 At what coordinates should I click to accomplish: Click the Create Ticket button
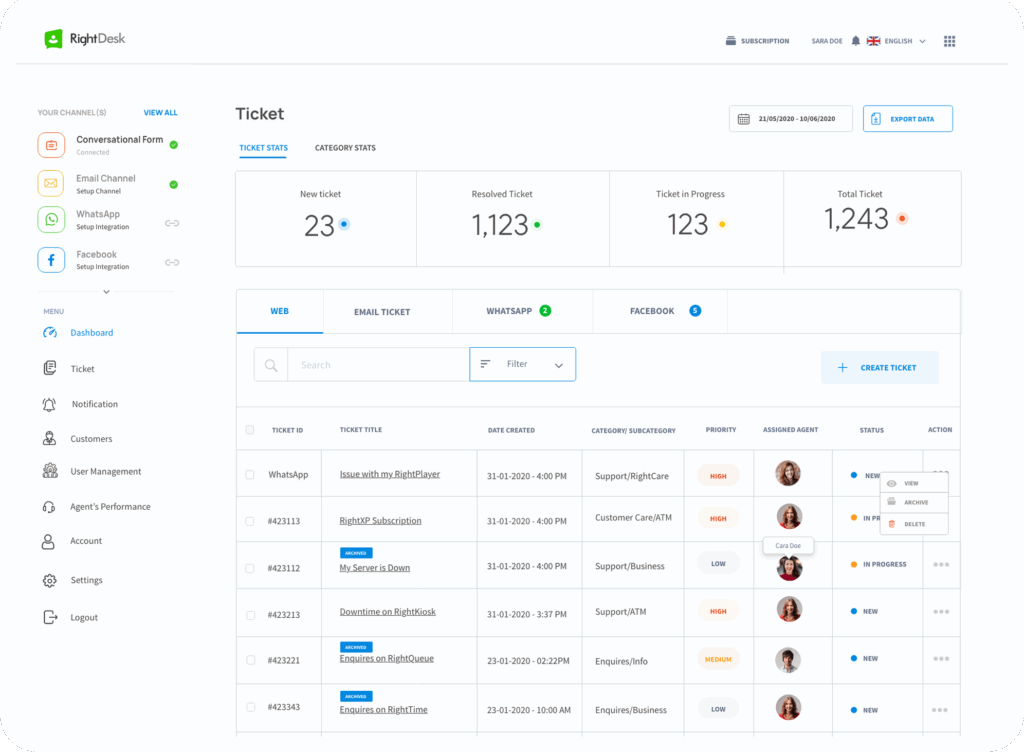point(879,368)
